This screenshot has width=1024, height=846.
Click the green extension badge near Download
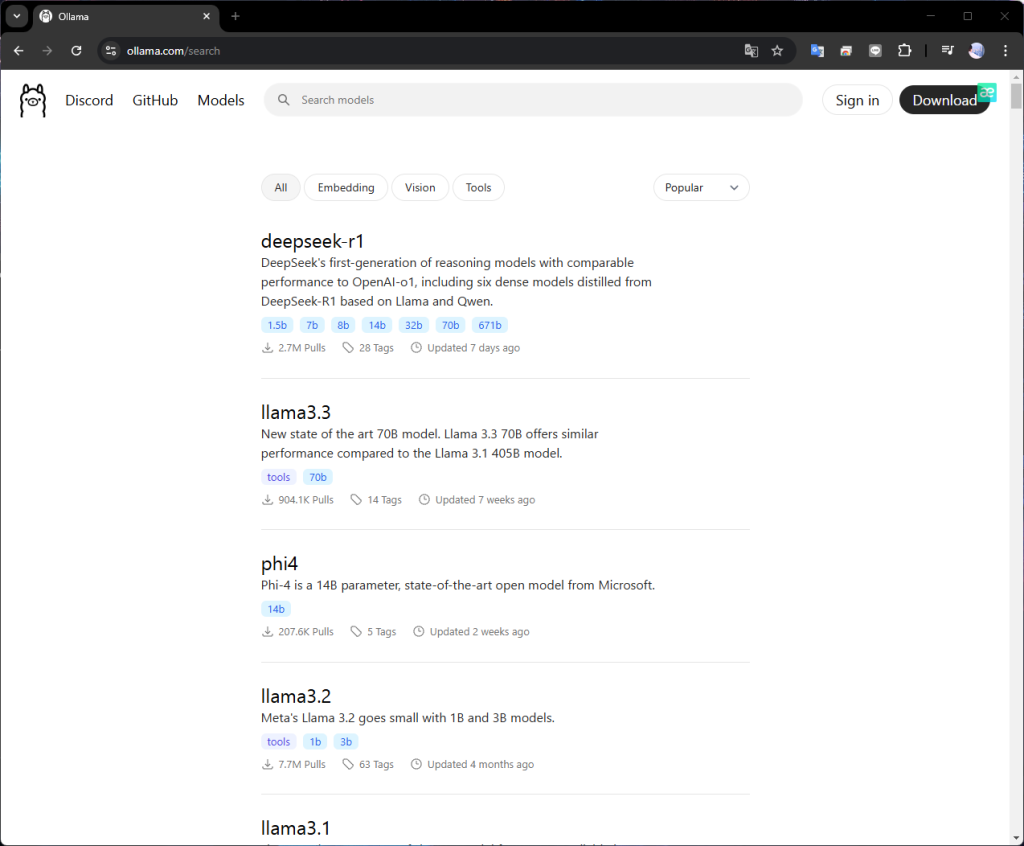[987, 92]
